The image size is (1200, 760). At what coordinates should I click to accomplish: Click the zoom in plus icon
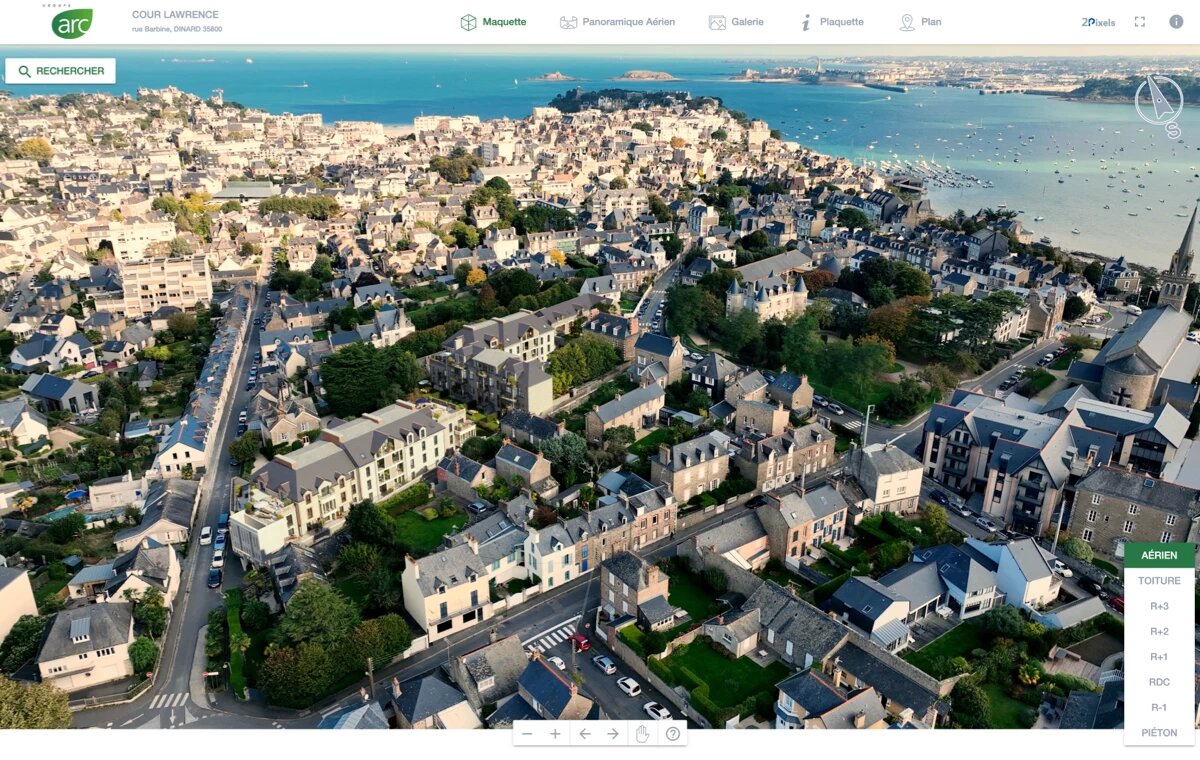(x=556, y=734)
